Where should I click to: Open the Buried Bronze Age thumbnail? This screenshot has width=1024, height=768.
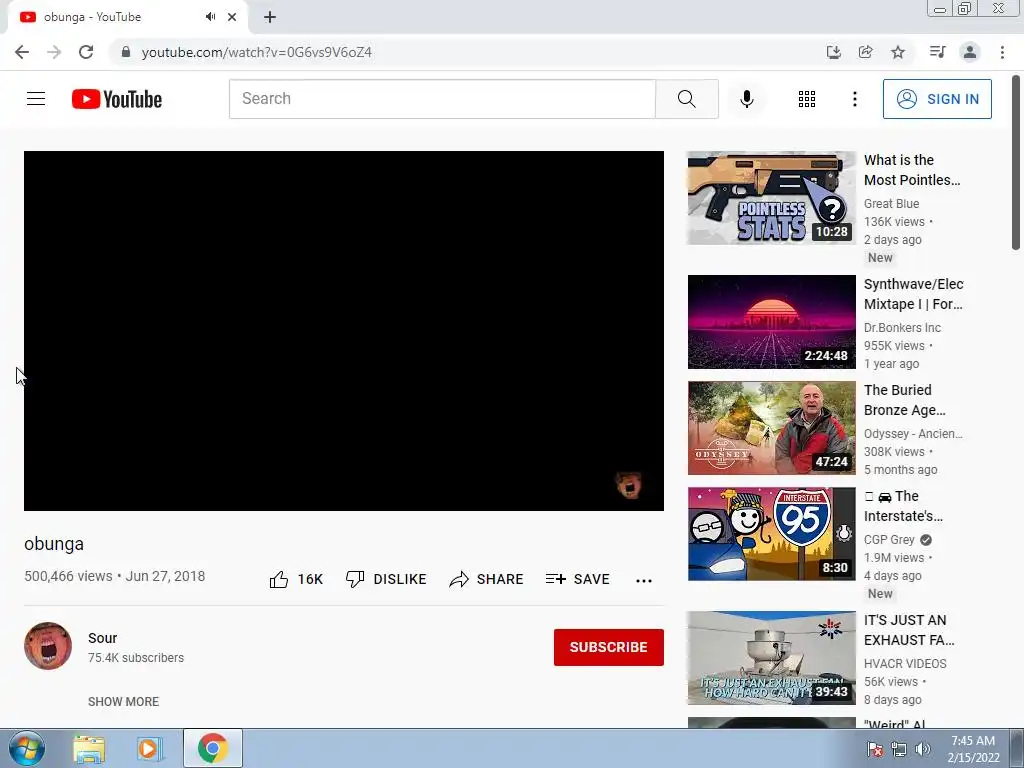(771, 428)
